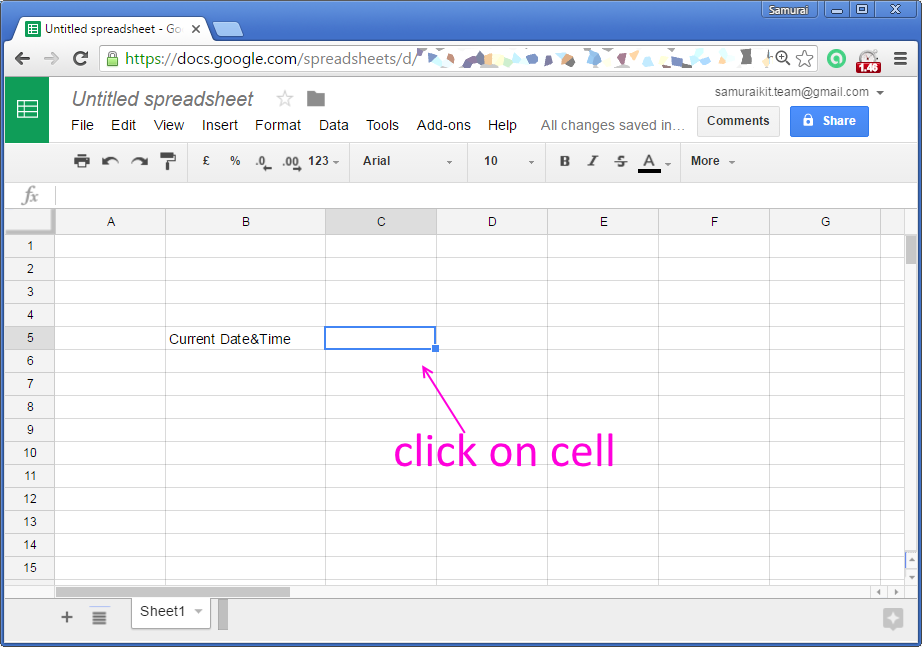The image size is (922, 647).
Task: Undo the last action
Action: 110,161
